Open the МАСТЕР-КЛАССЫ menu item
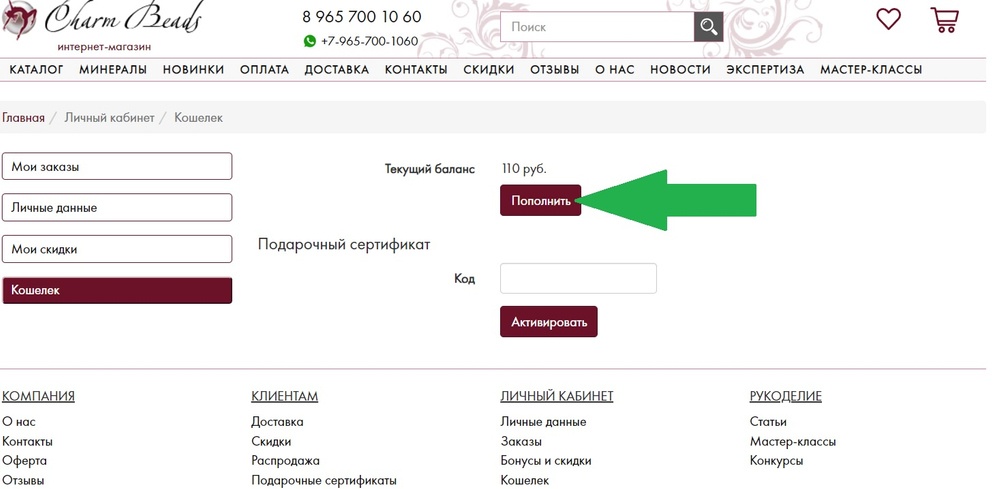Screen dimensions: 1000x489 point(871,70)
